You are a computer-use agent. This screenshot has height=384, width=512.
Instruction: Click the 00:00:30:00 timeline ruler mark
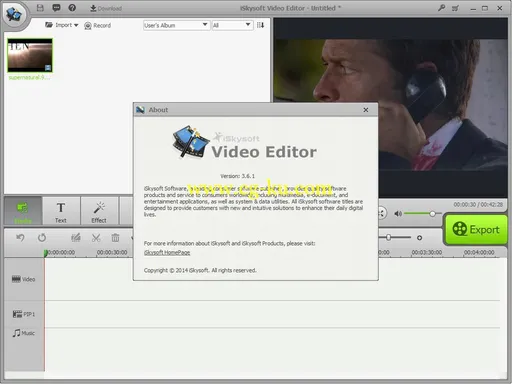tap(112, 252)
